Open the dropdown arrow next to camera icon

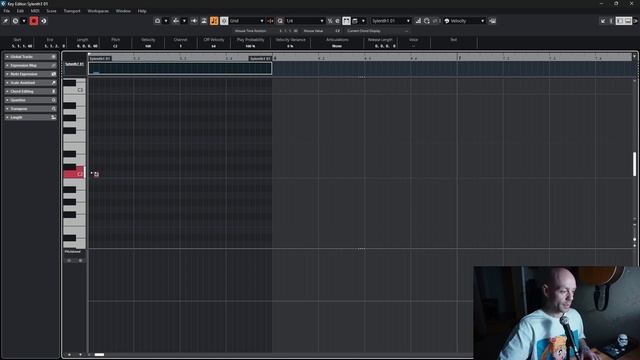coord(166,21)
